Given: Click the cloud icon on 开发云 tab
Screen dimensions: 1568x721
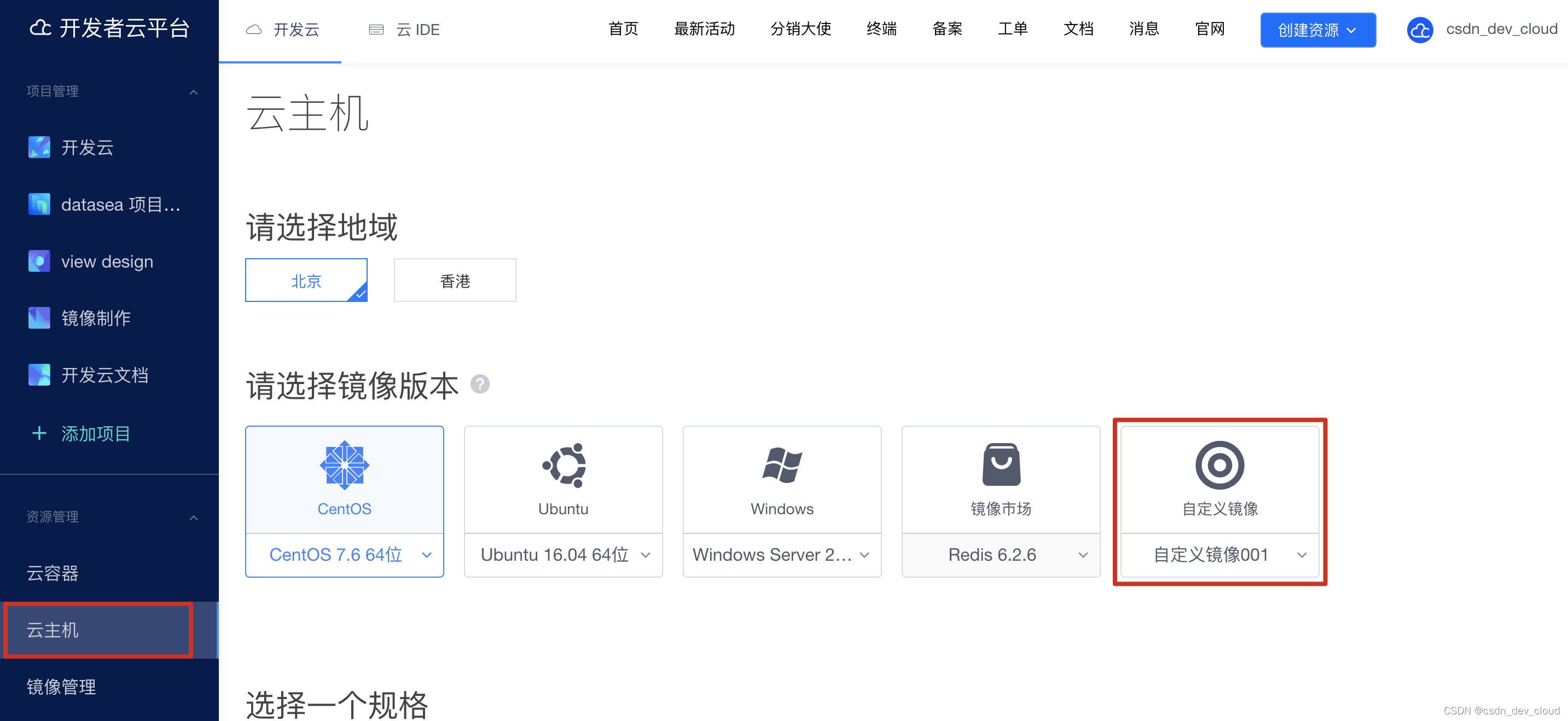Looking at the screenshot, I should tap(254, 29).
